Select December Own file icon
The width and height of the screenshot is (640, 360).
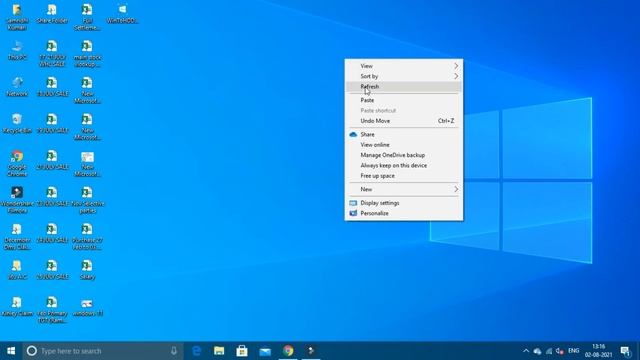(17, 237)
